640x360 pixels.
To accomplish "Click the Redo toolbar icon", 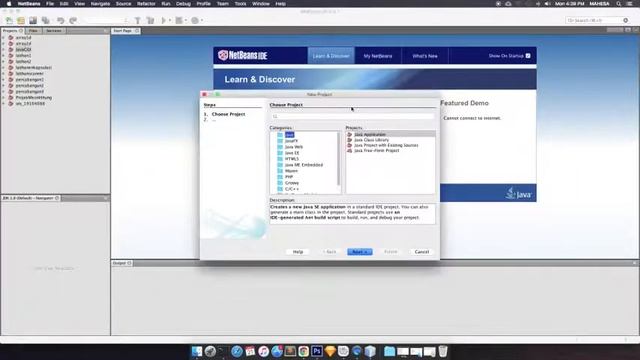I will (73, 20).
